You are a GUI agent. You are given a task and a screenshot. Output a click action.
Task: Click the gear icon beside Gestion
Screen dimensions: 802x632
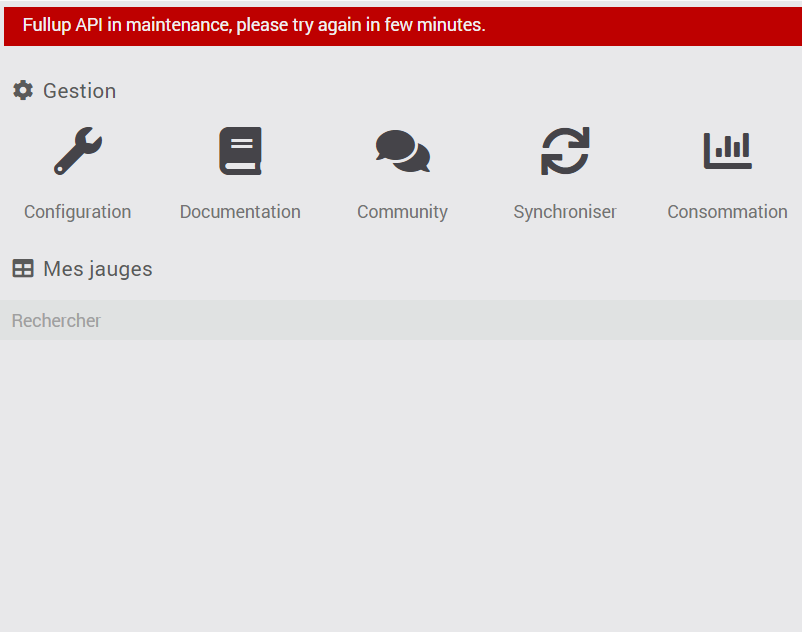(23, 91)
